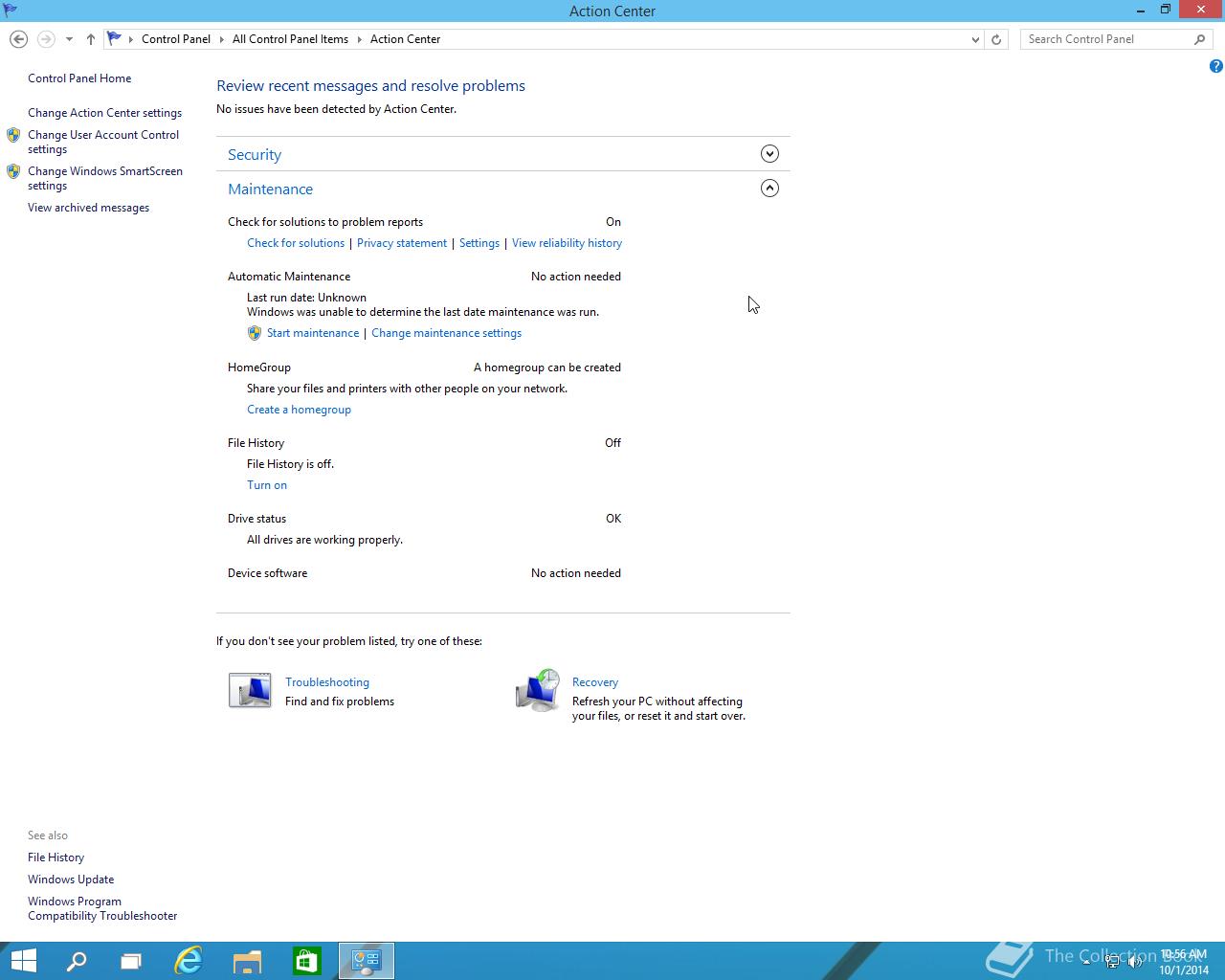Click the taskbar clock showing 10/1/2014
This screenshot has width=1225, height=980.
(1184, 962)
